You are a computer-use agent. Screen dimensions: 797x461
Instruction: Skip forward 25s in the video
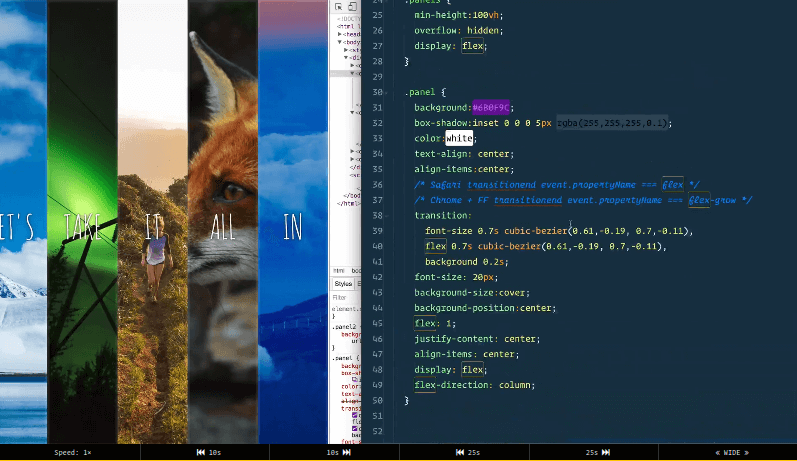[598, 452]
